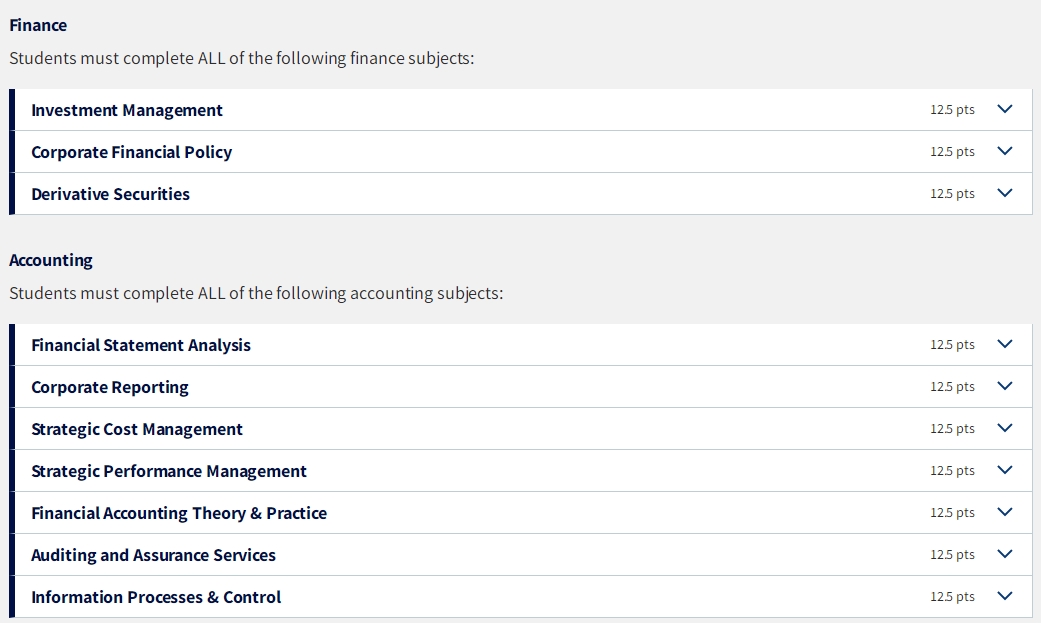The image size is (1041, 623).
Task: Expand the Derivative Securities chevron arrow
Action: click(x=1005, y=193)
